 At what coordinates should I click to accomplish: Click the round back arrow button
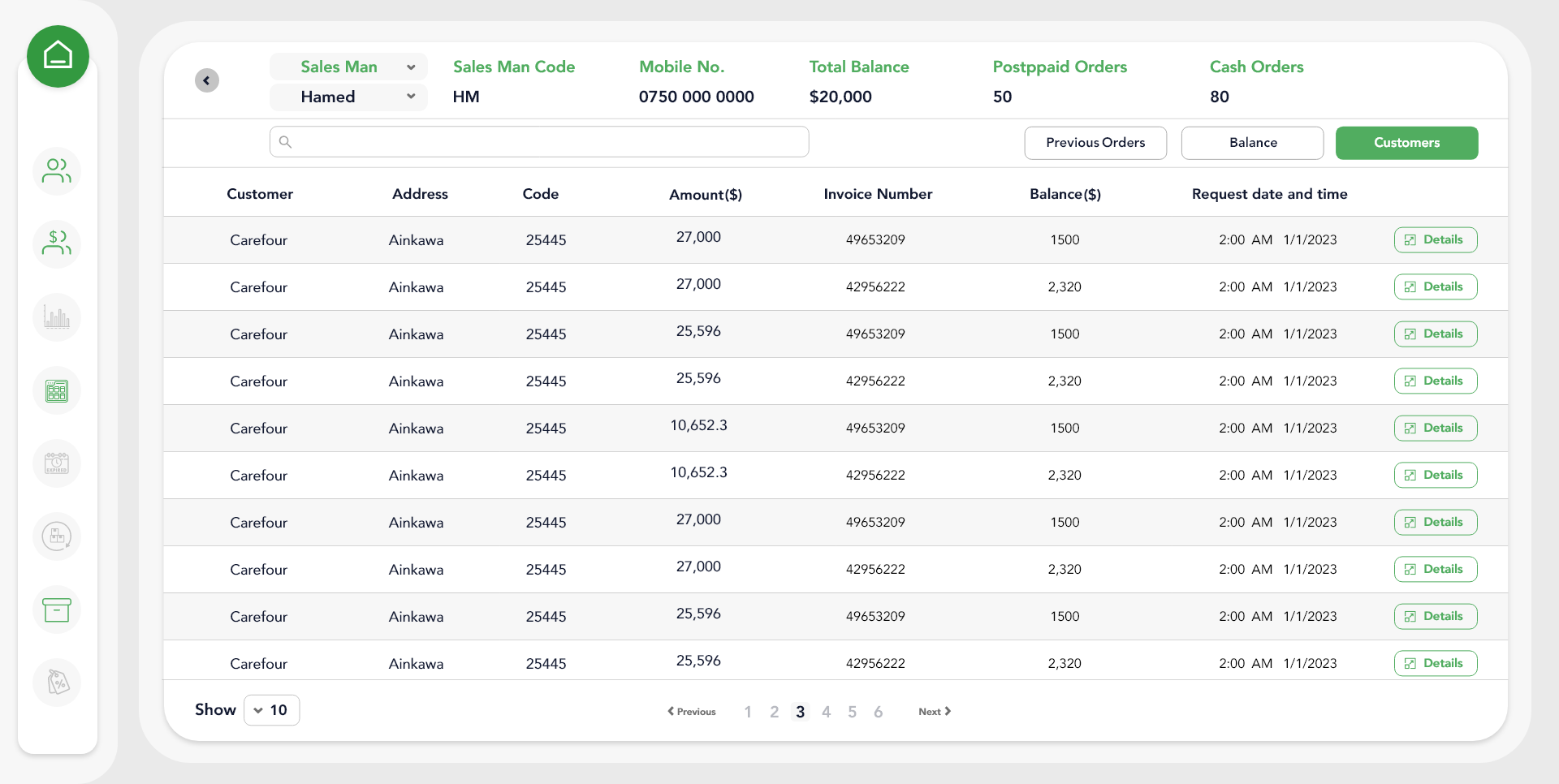[x=207, y=80]
